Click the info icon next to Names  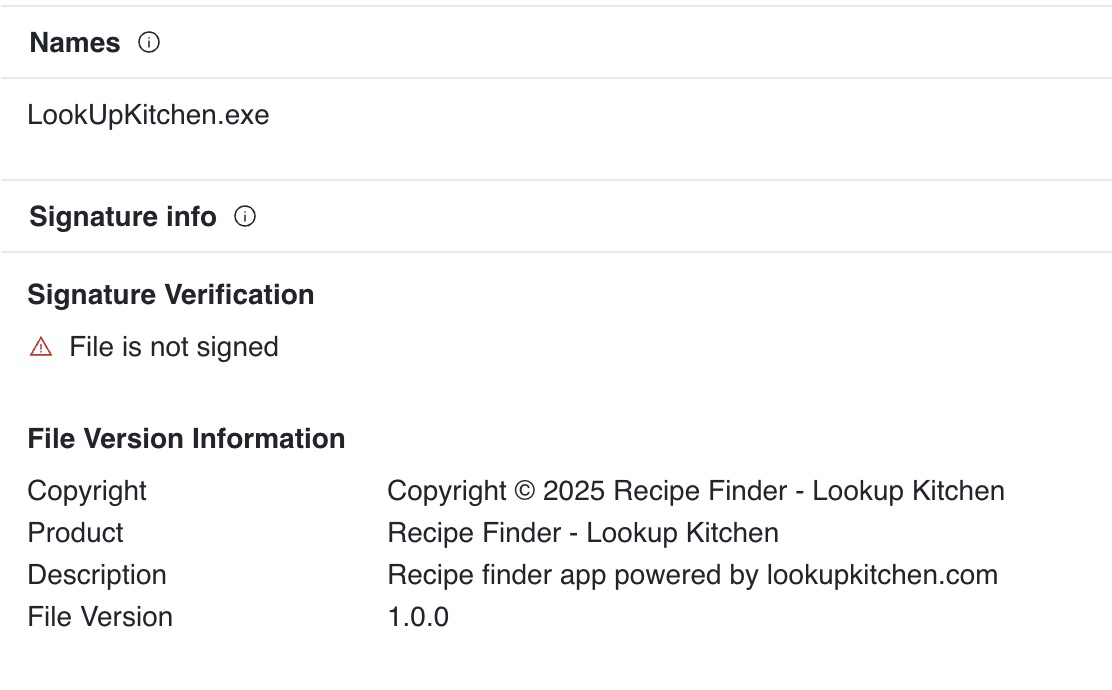pos(149,43)
